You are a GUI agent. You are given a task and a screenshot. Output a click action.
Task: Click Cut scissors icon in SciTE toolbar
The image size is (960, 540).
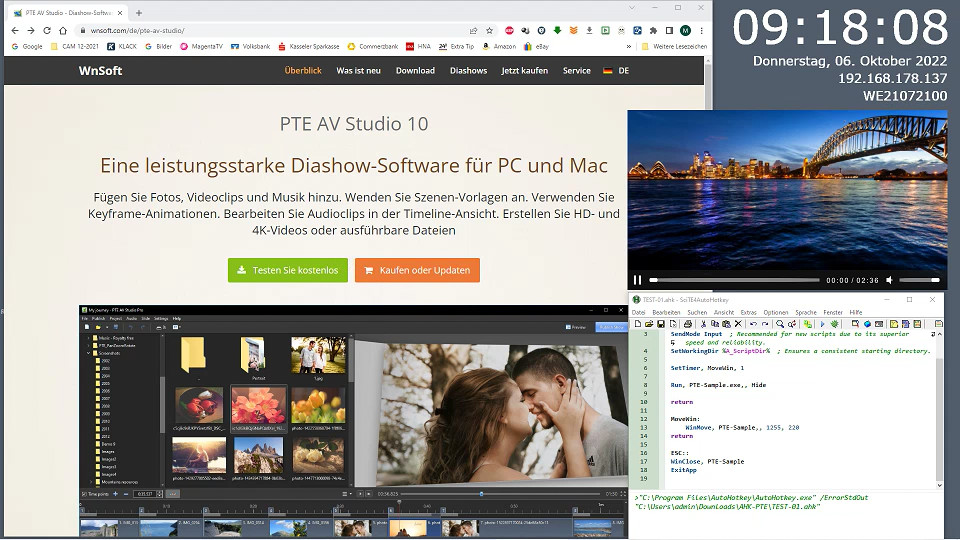703,324
